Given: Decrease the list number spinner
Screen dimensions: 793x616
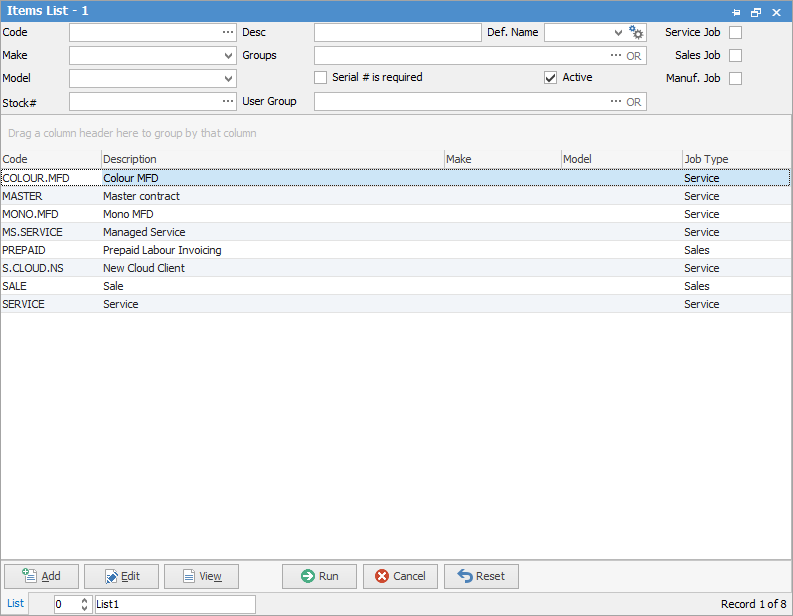Looking at the screenshot, I should tap(84, 607).
